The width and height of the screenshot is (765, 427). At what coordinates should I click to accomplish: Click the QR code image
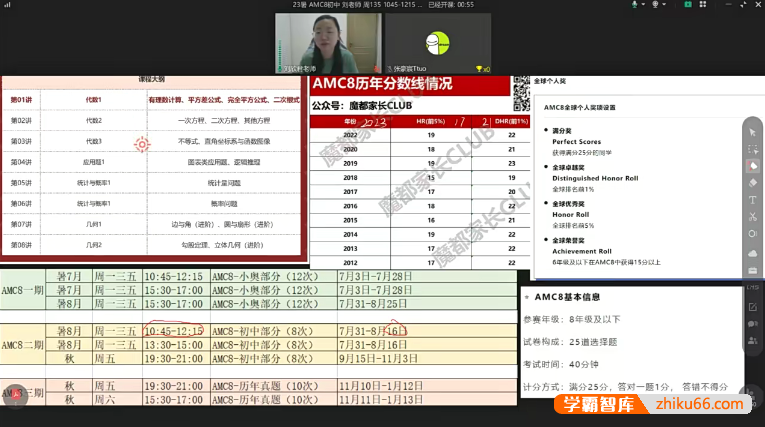tap(521, 93)
